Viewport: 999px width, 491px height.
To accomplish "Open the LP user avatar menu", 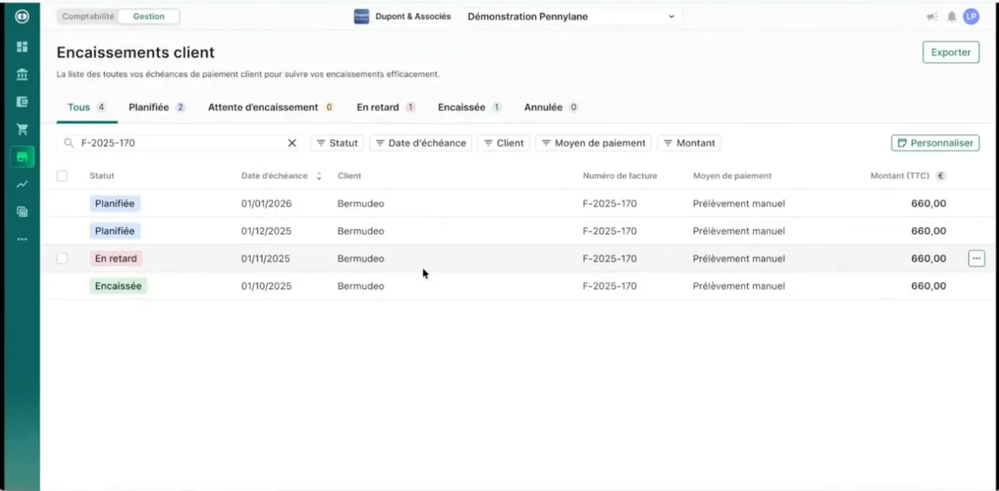I will pos(971,17).
